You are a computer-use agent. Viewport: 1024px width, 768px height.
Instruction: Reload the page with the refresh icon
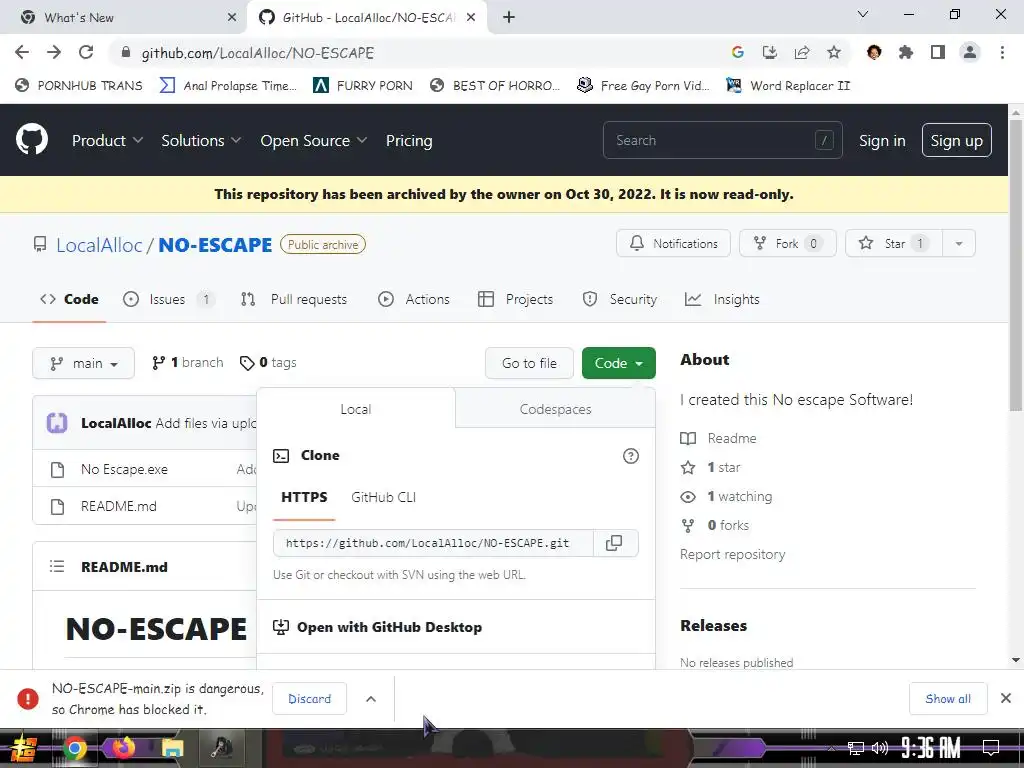pos(86,52)
